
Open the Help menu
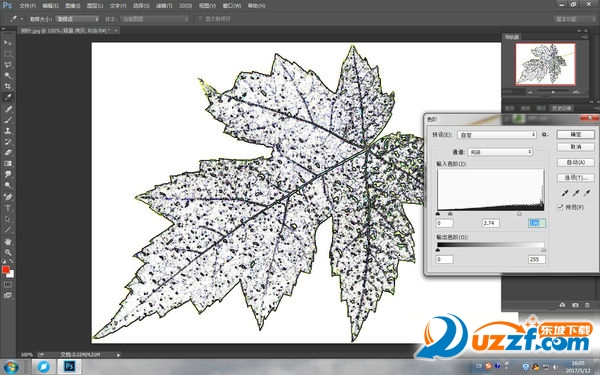coord(256,6)
